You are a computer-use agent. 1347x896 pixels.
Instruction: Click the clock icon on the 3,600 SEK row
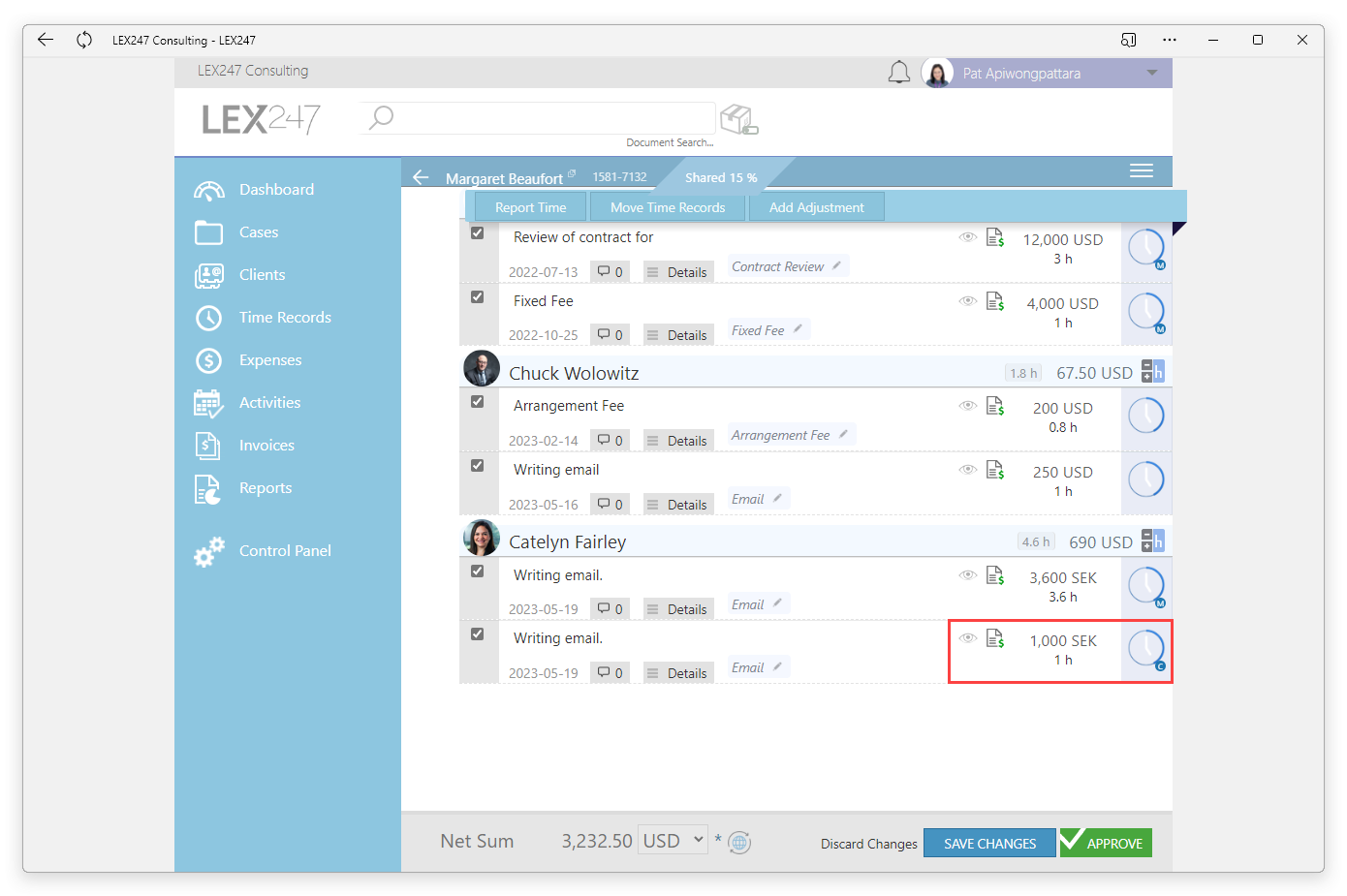1146,586
